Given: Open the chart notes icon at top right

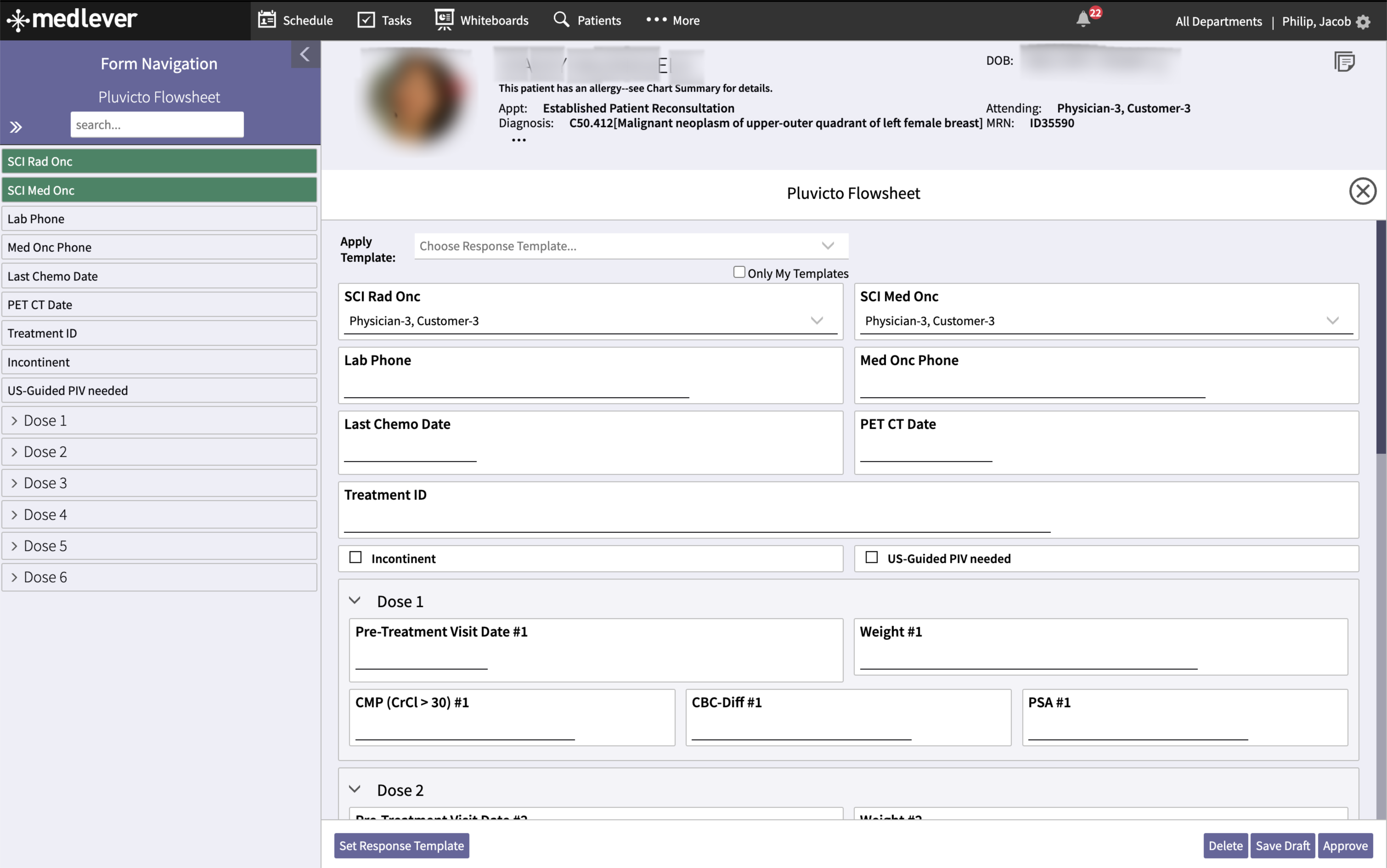Looking at the screenshot, I should (1345, 62).
